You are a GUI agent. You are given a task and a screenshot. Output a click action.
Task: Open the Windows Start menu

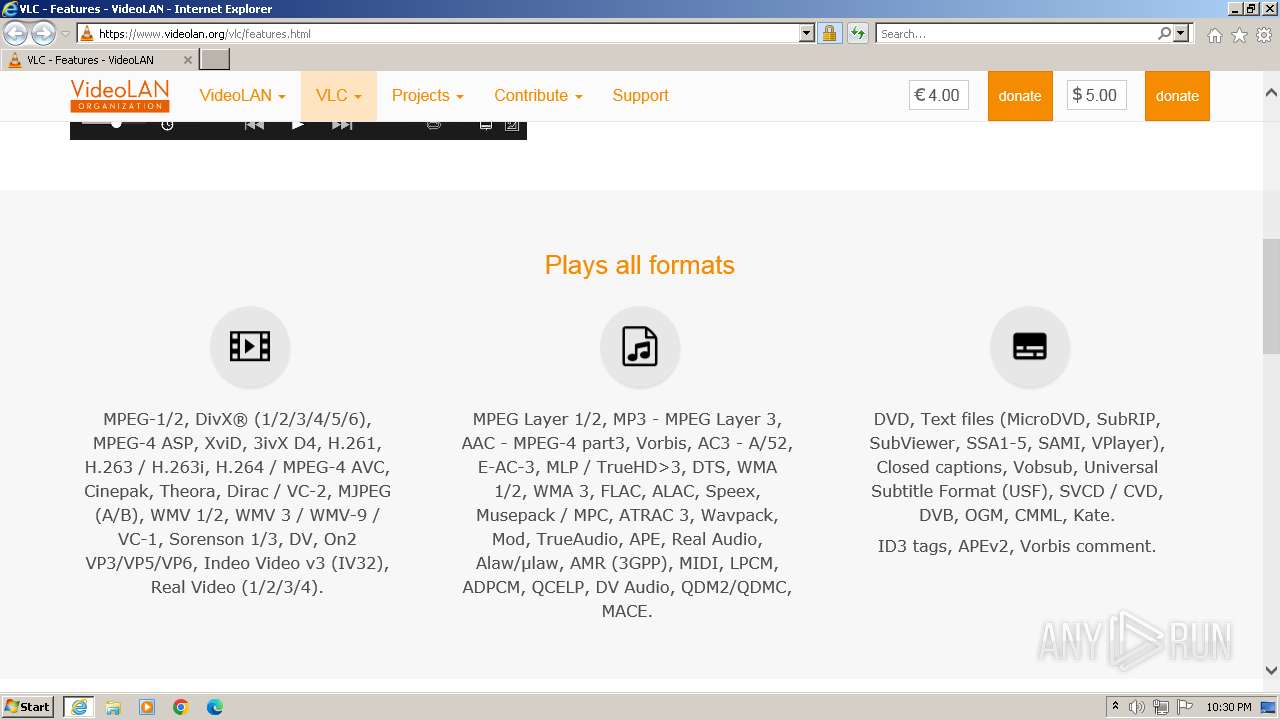[28, 707]
